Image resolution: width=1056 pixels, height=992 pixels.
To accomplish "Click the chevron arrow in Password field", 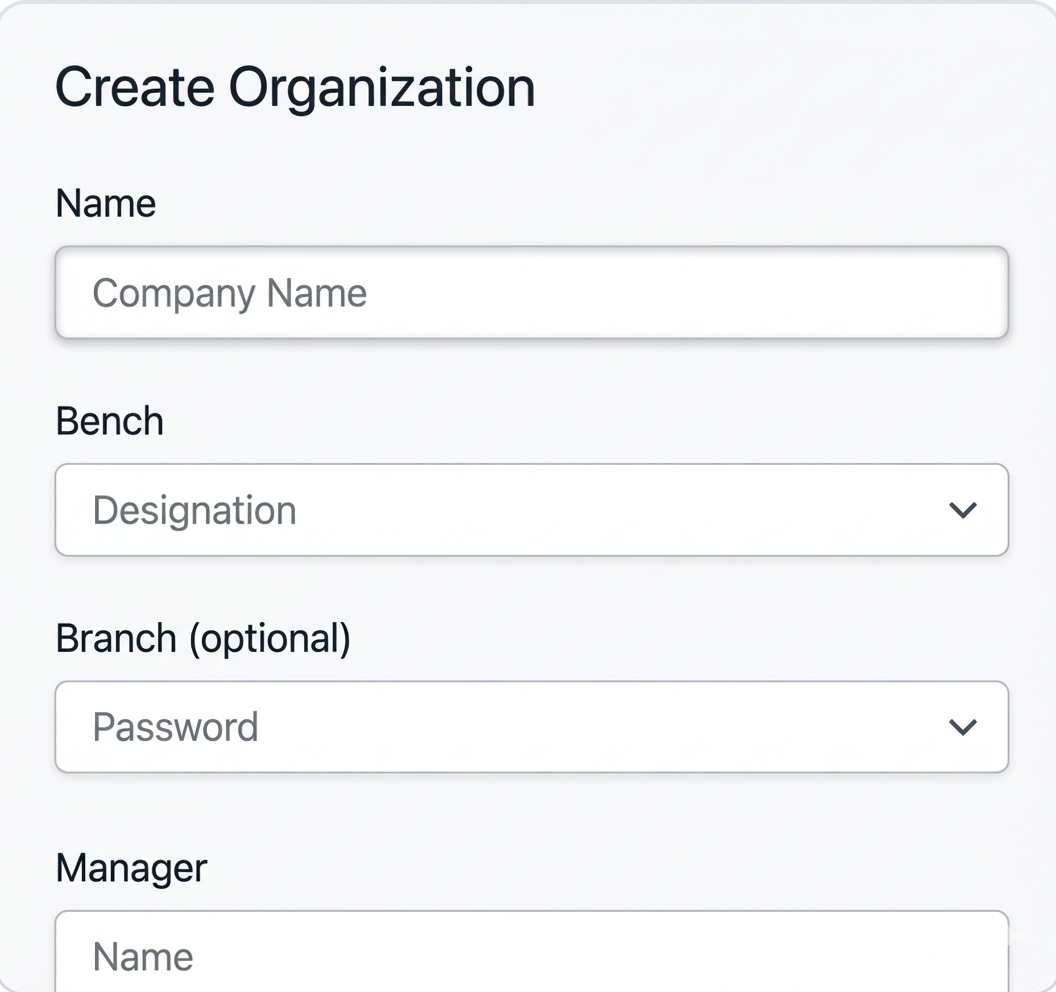I will 962,727.
